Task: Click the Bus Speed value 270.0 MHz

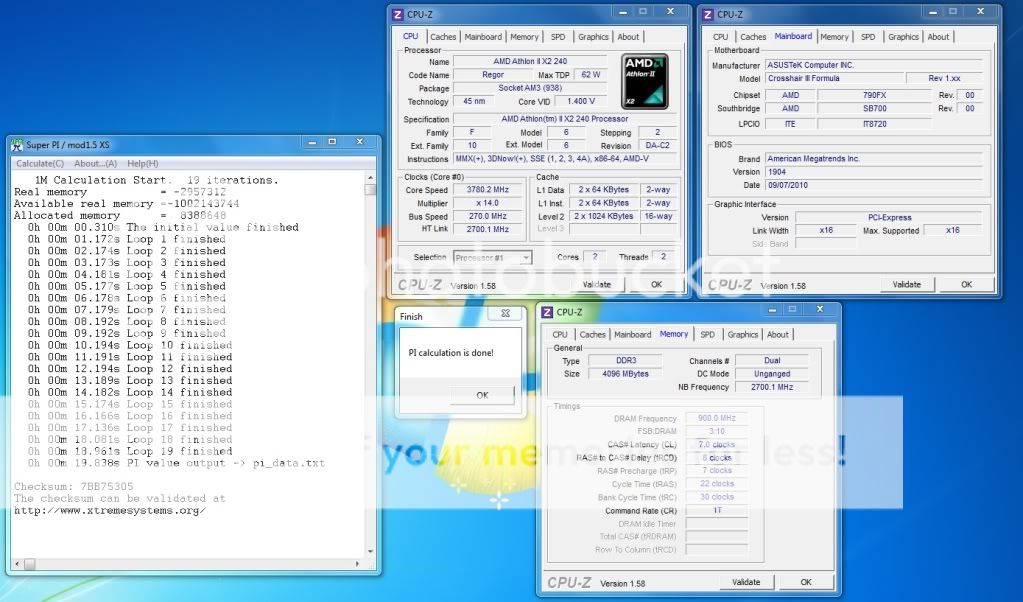Action: click(487, 217)
